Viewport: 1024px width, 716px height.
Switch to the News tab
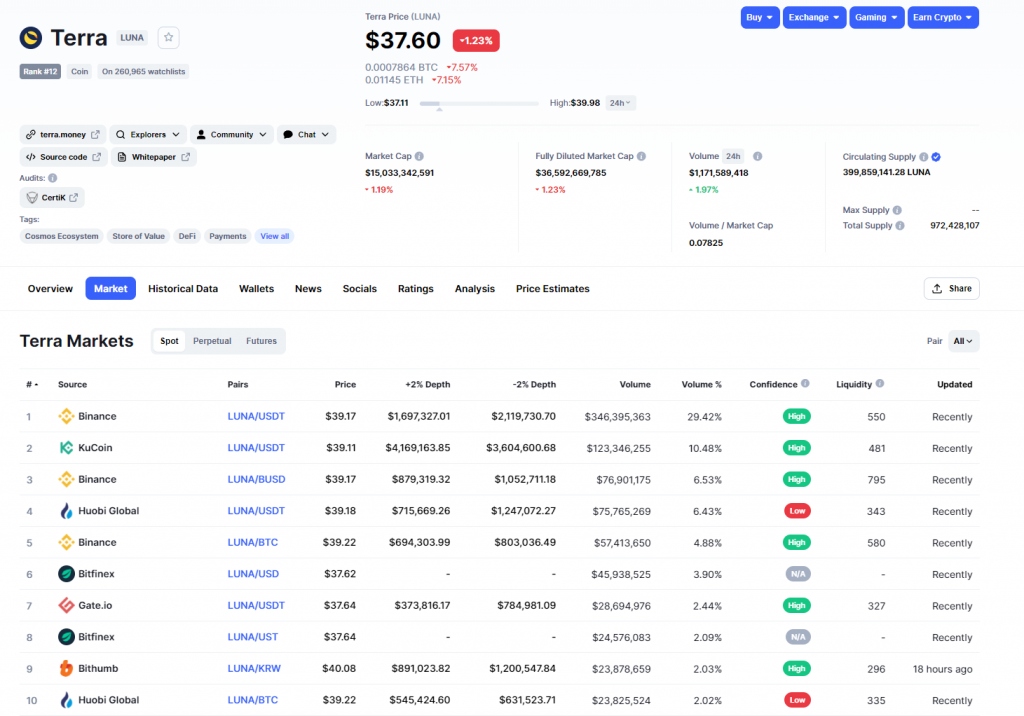pos(308,289)
